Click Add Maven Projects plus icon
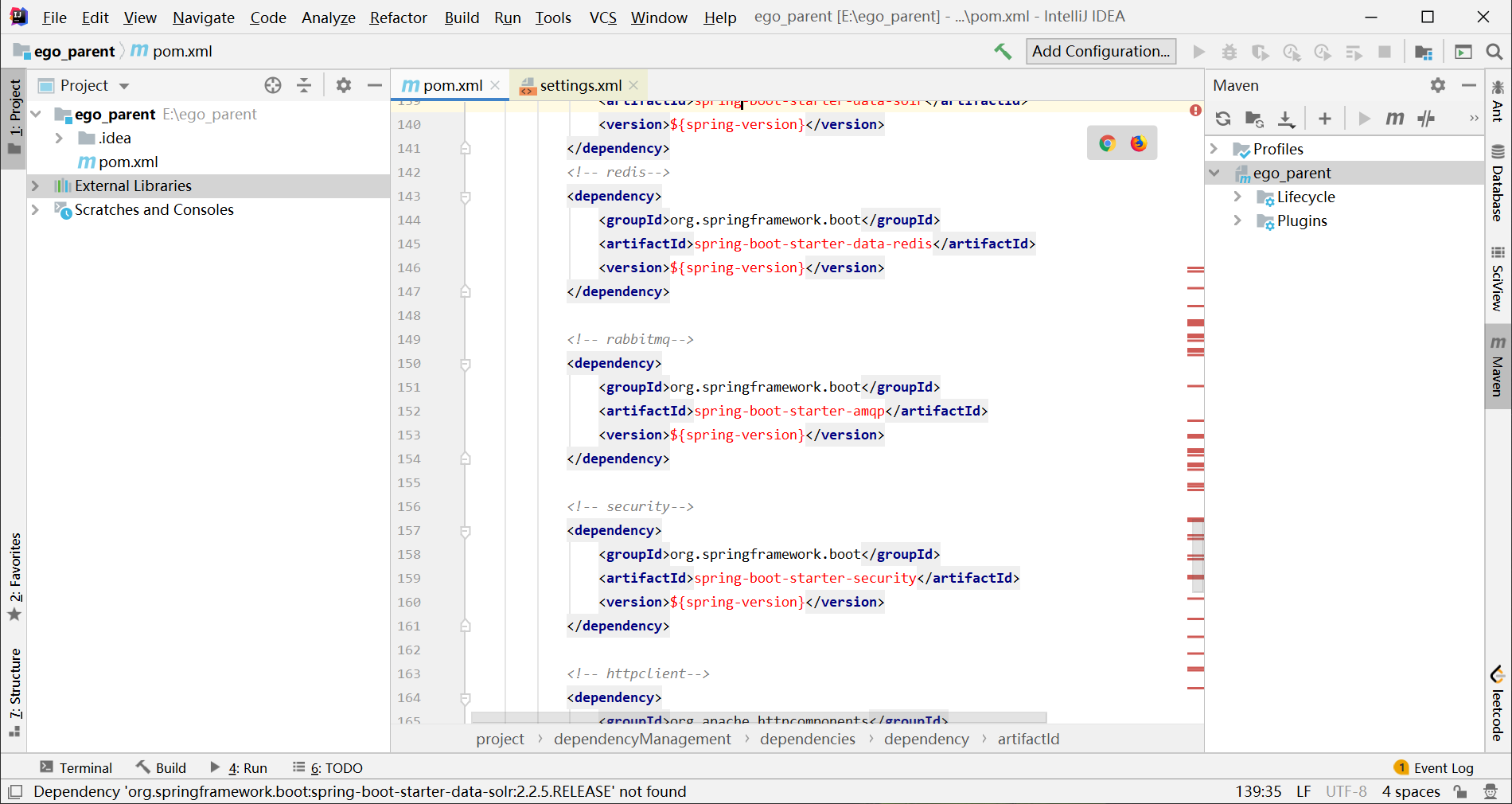1512x804 pixels. pos(1324,119)
